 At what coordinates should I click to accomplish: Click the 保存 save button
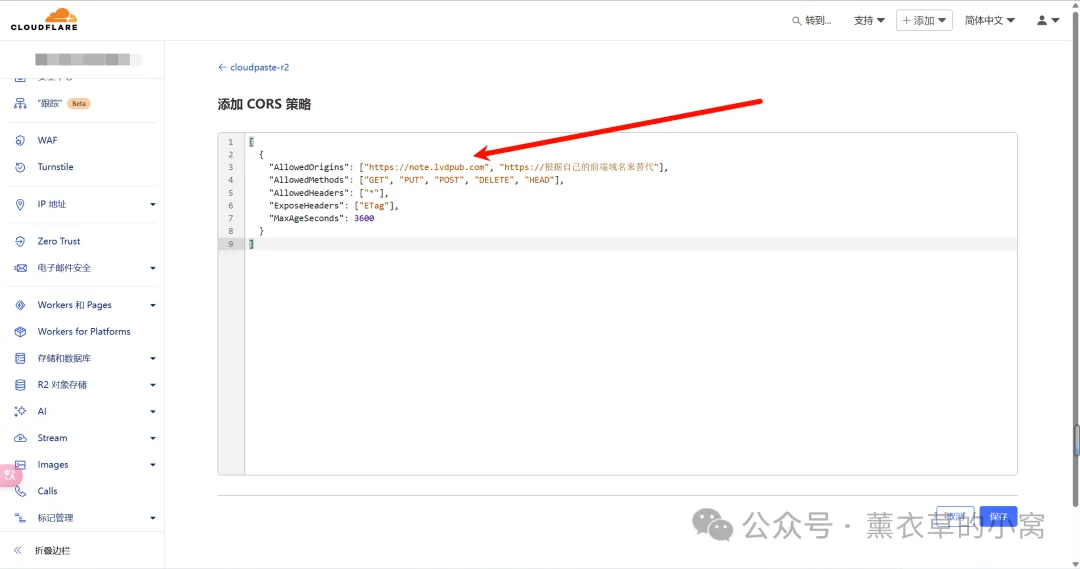998,516
